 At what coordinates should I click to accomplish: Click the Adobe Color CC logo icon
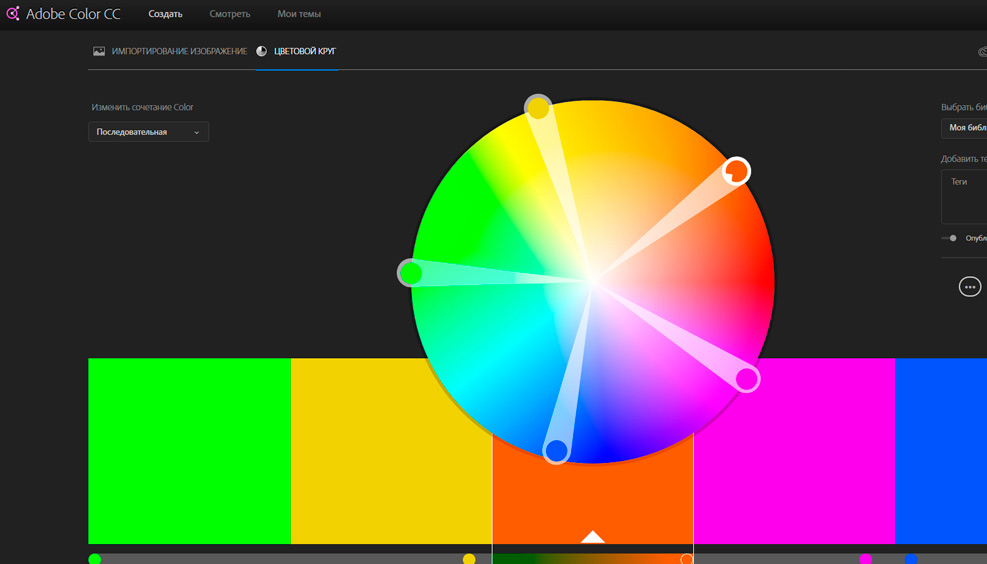coord(13,14)
